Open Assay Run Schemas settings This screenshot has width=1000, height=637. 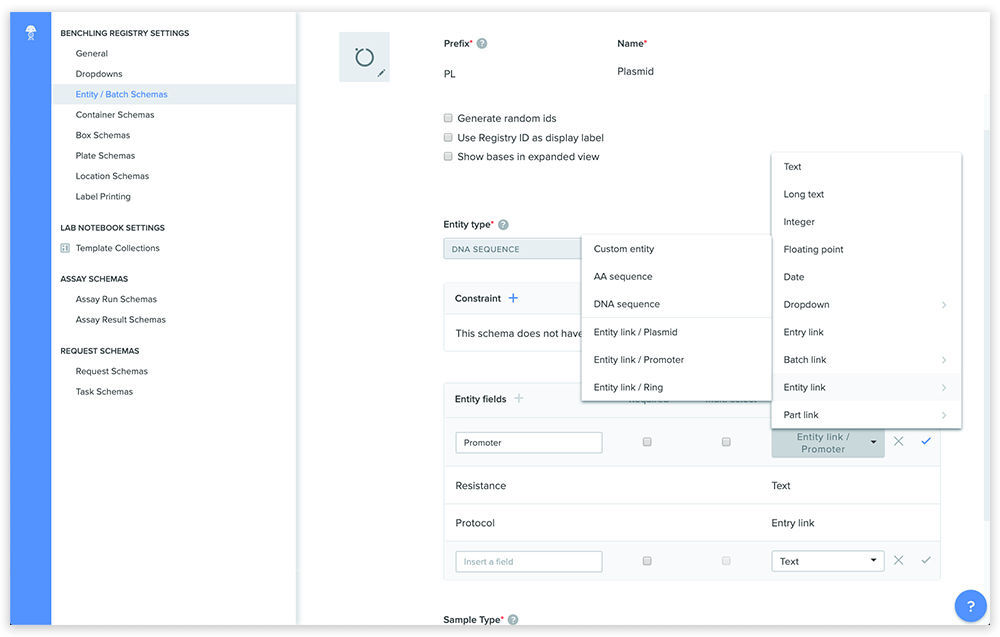[114, 298]
